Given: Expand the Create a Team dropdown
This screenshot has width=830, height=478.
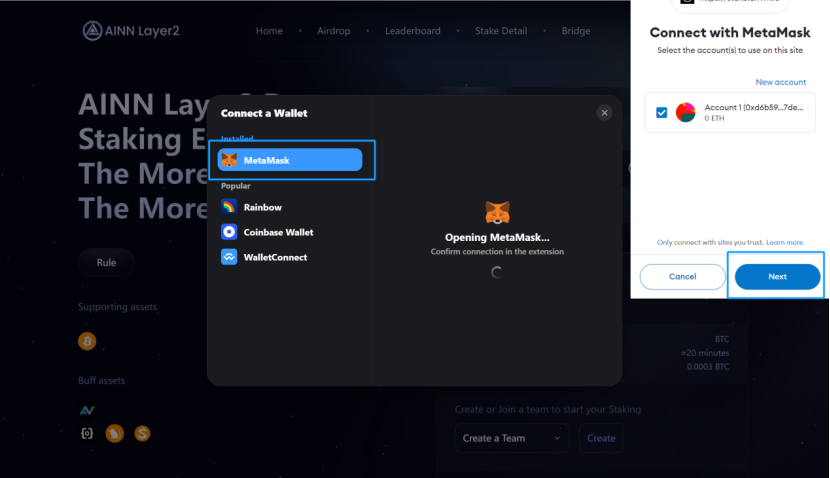Looking at the screenshot, I should point(512,438).
